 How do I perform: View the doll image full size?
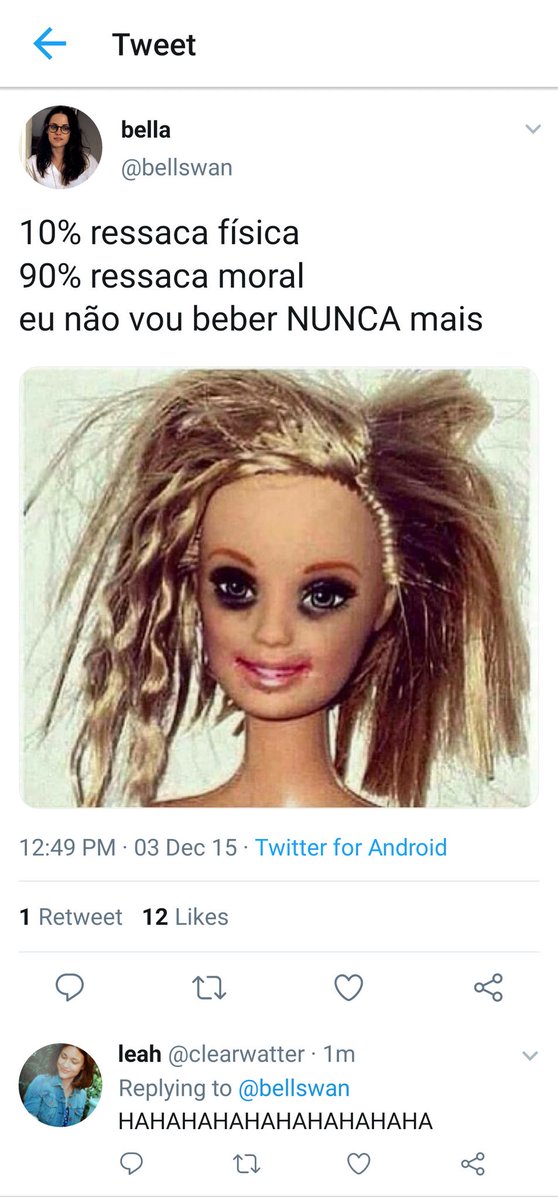(x=279, y=587)
